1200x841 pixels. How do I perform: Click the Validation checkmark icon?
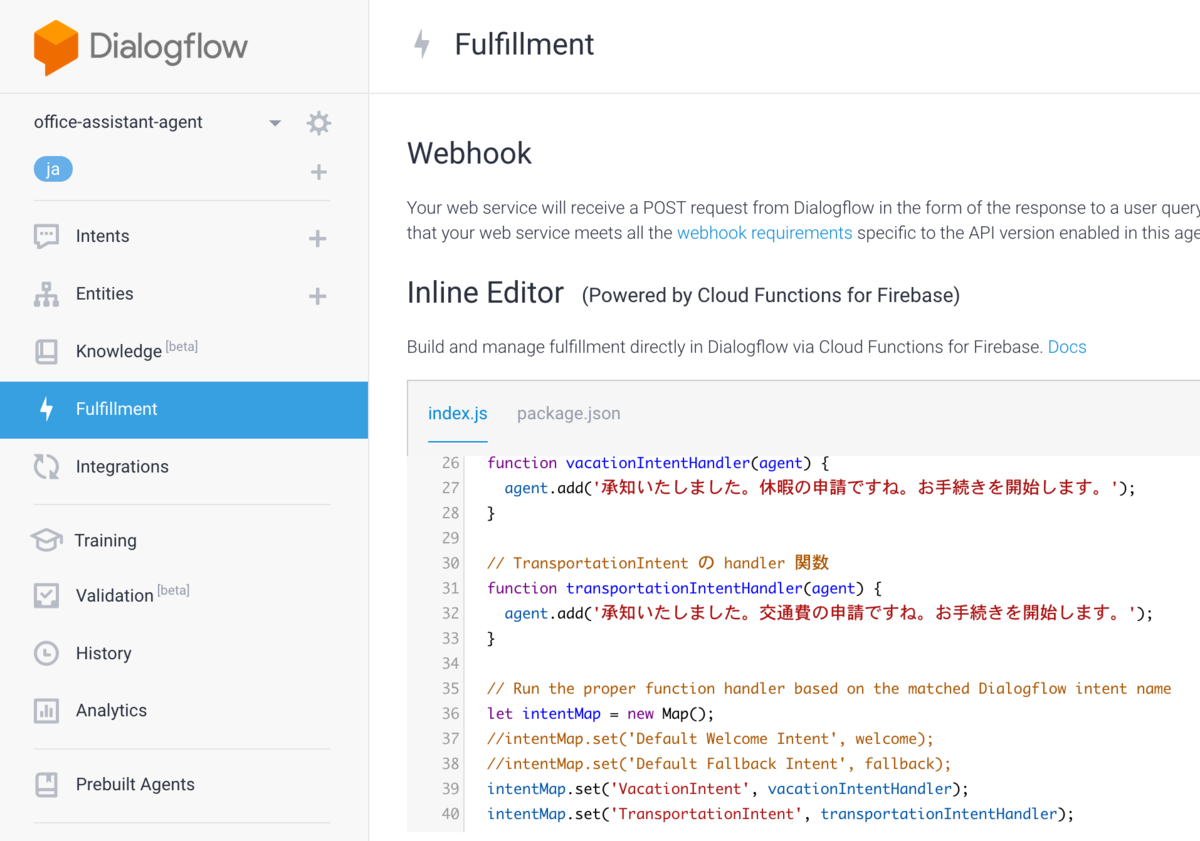pos(46,595)
